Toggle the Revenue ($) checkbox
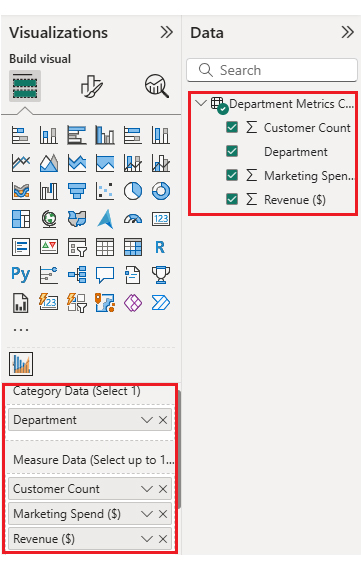Screen dimensions: 362x571 pos(232,199)
